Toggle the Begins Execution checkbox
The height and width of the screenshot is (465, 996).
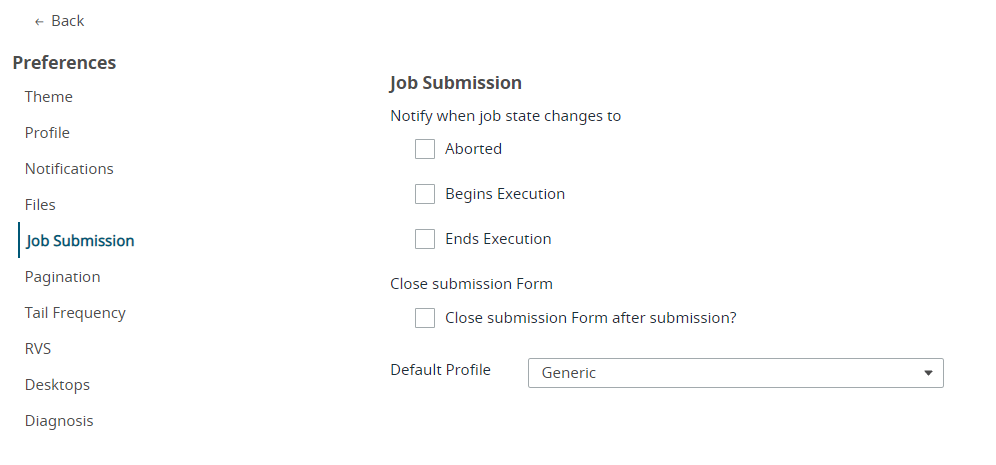425,194
